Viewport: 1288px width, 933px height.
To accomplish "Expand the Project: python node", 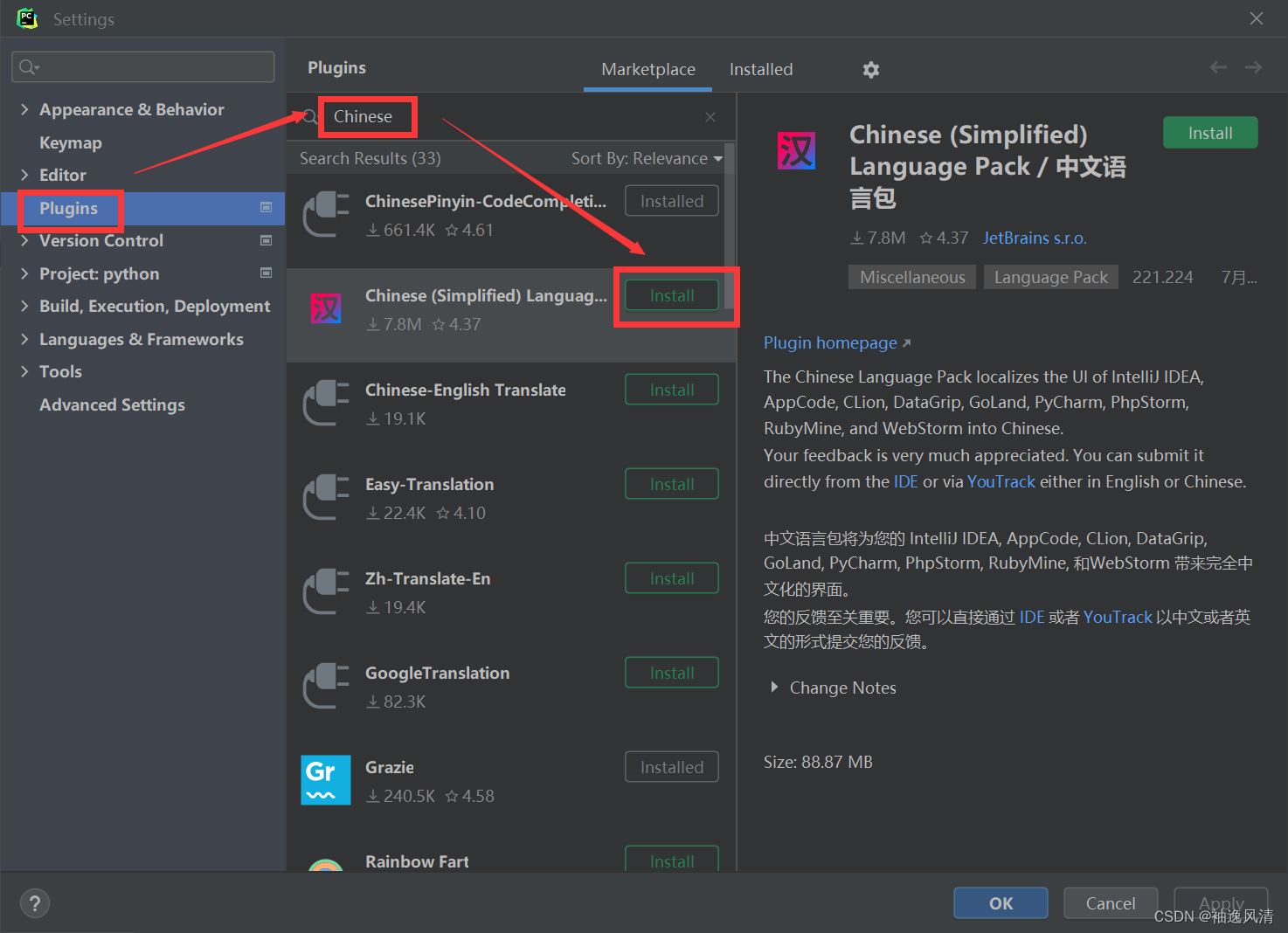I will point(24,273).
